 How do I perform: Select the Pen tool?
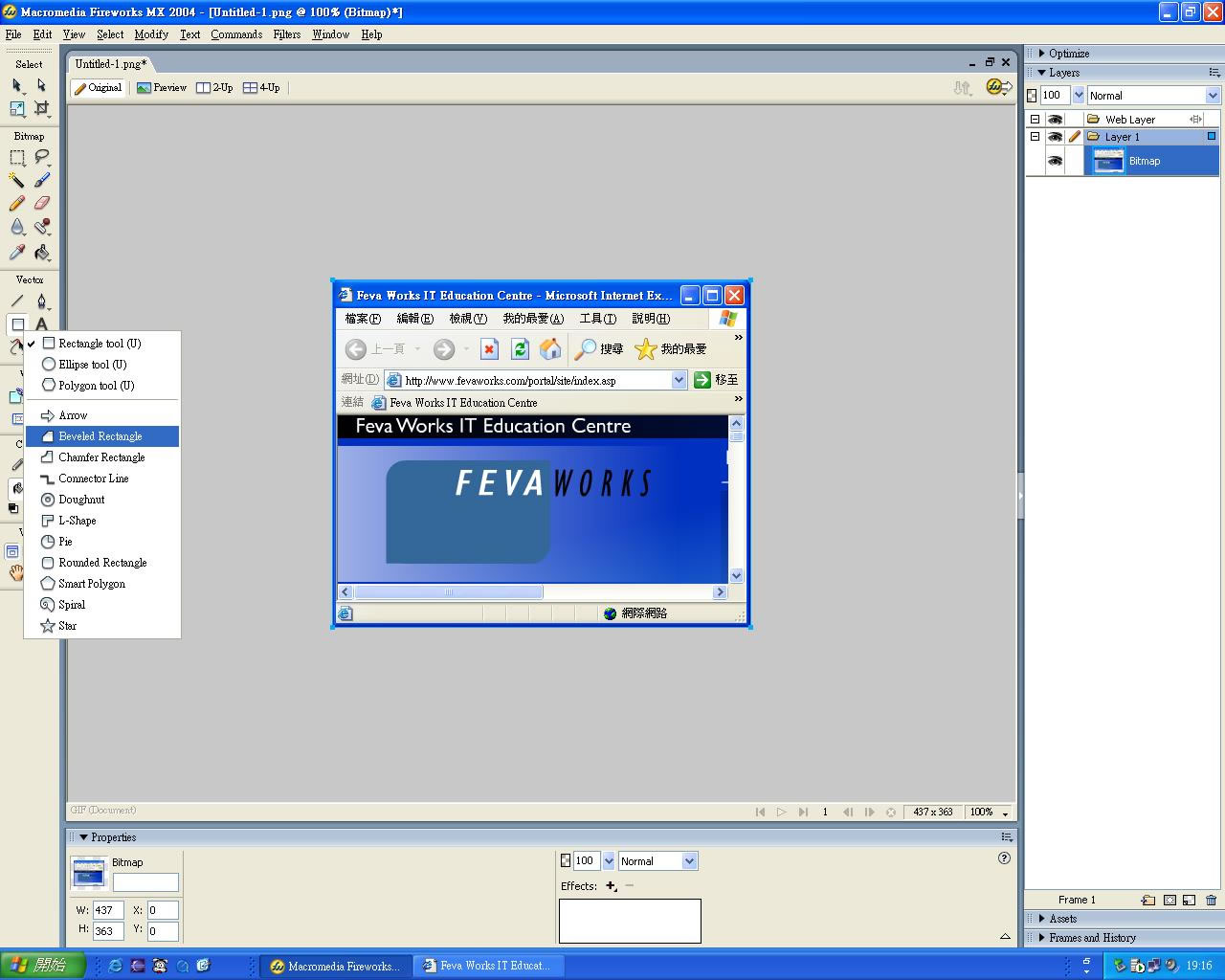tap(41, 301)
